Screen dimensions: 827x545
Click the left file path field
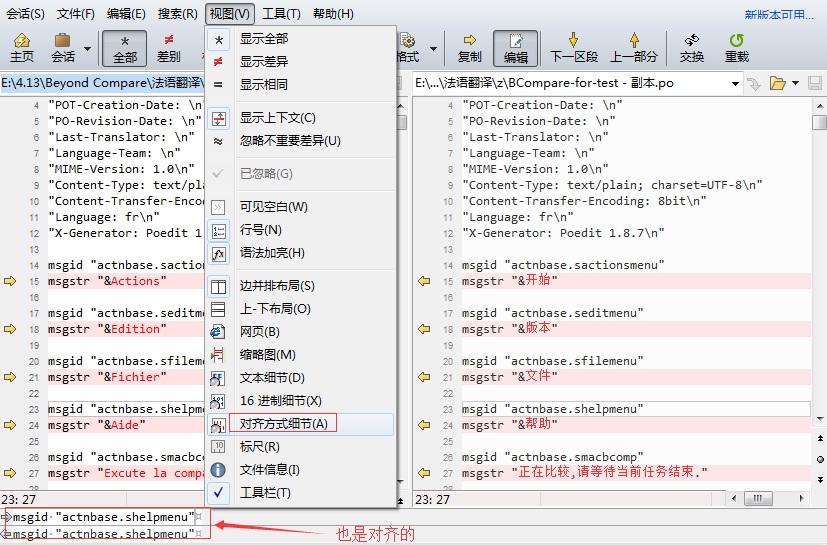coord(102,83)
